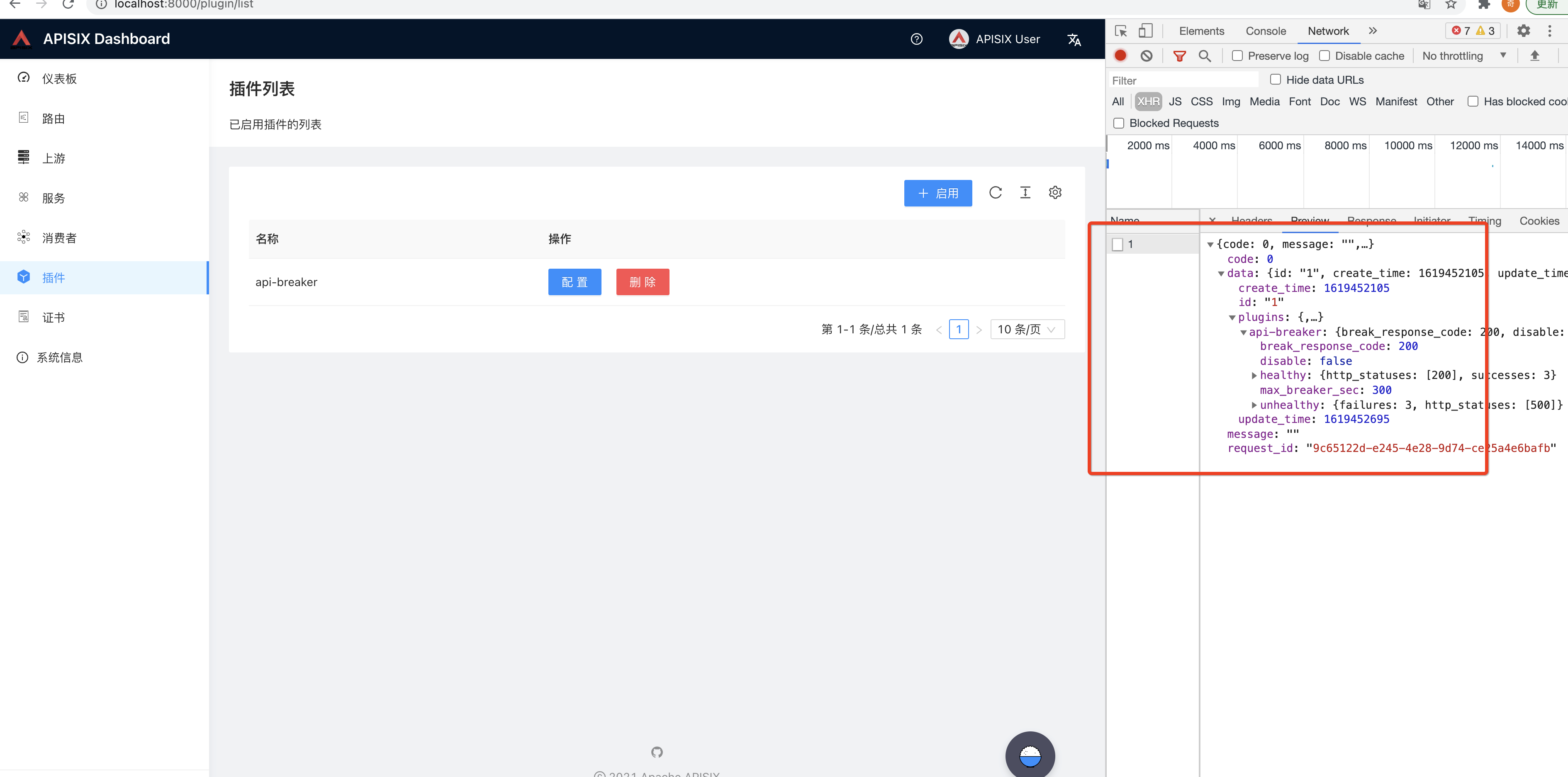Click the language switch icon
This screenshot has width=1568, height=777.
(x=1074, y=39)
